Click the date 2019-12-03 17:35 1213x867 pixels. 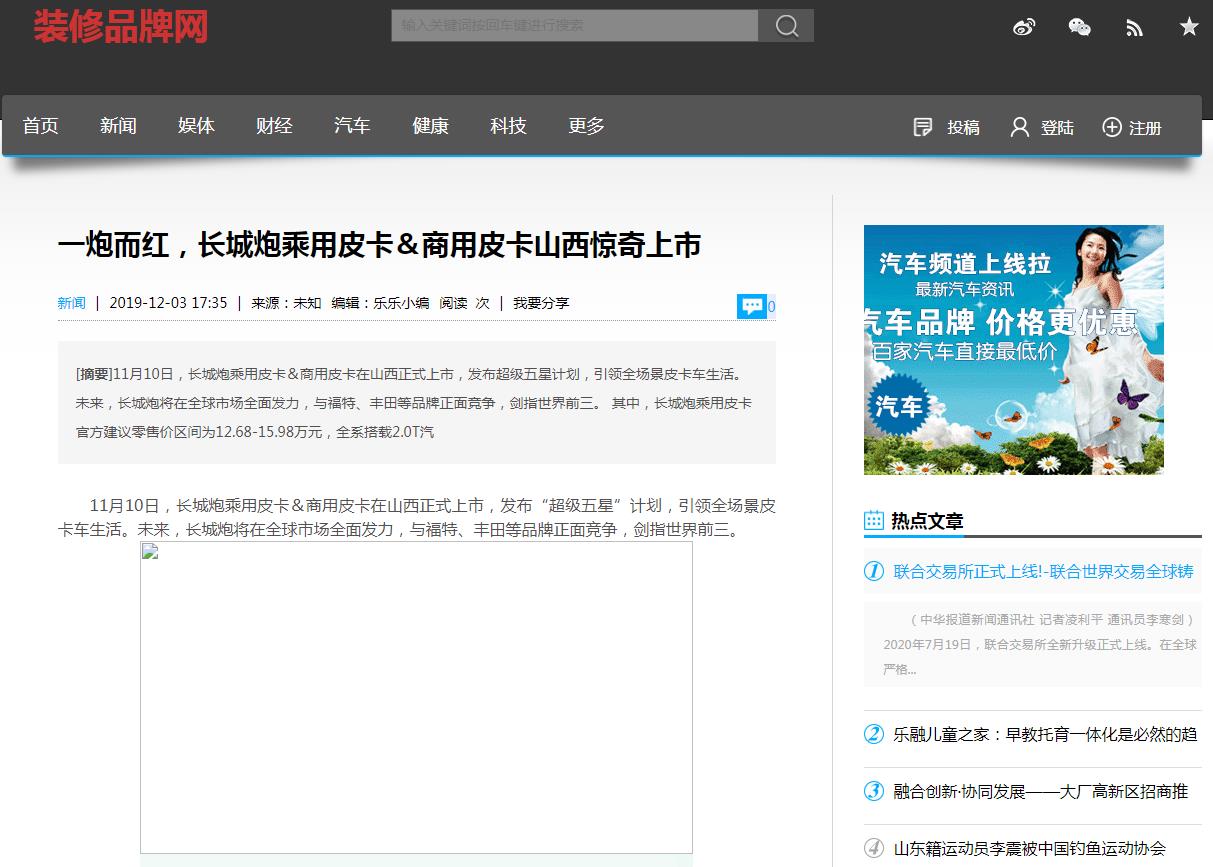pyautogui.click(x=168, y=303)
